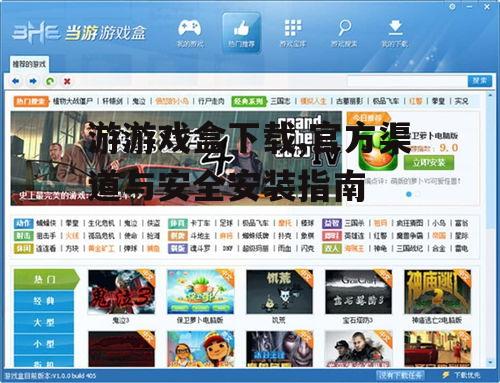This screenshot has width=500, height=383.
Task: Click the 没有下载任务 status button
Action: pos(400,375)
